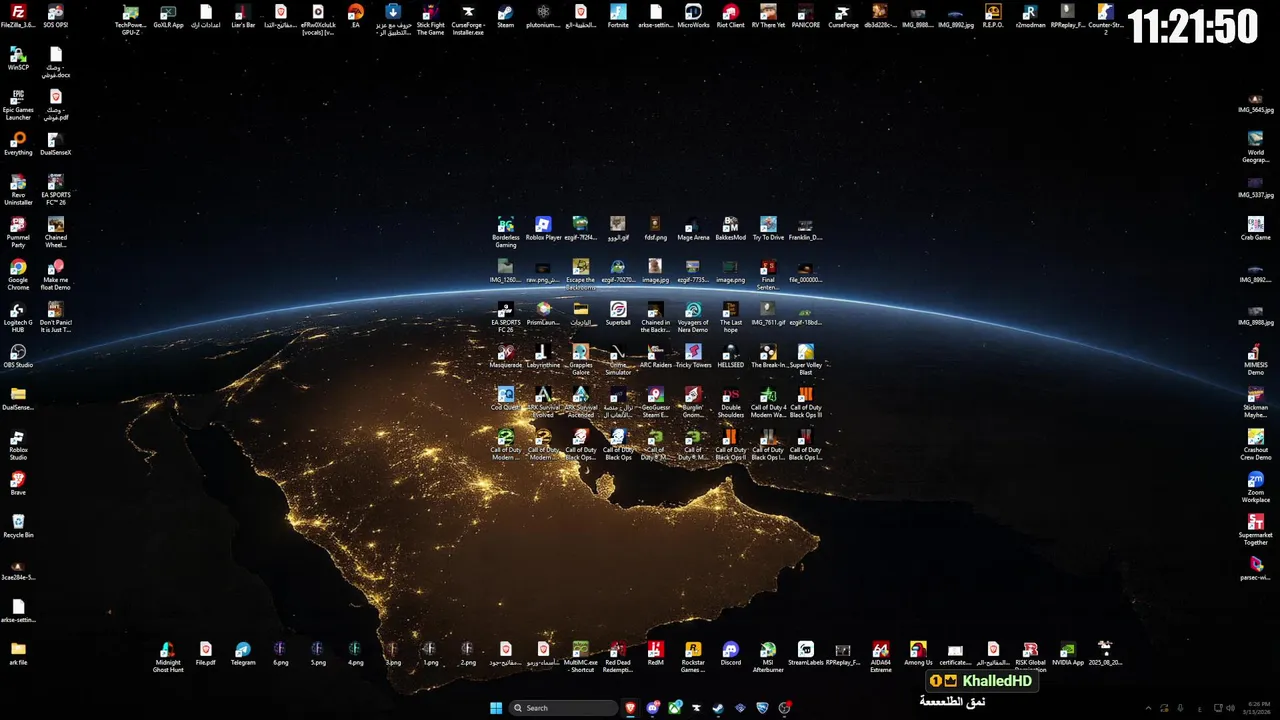Select the BakkesMod desktop icon

(731, 229)
